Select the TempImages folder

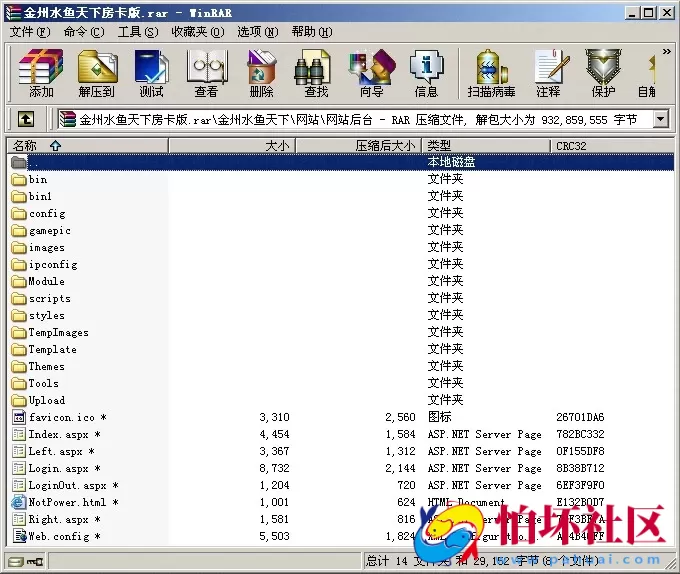pos(50,332)
